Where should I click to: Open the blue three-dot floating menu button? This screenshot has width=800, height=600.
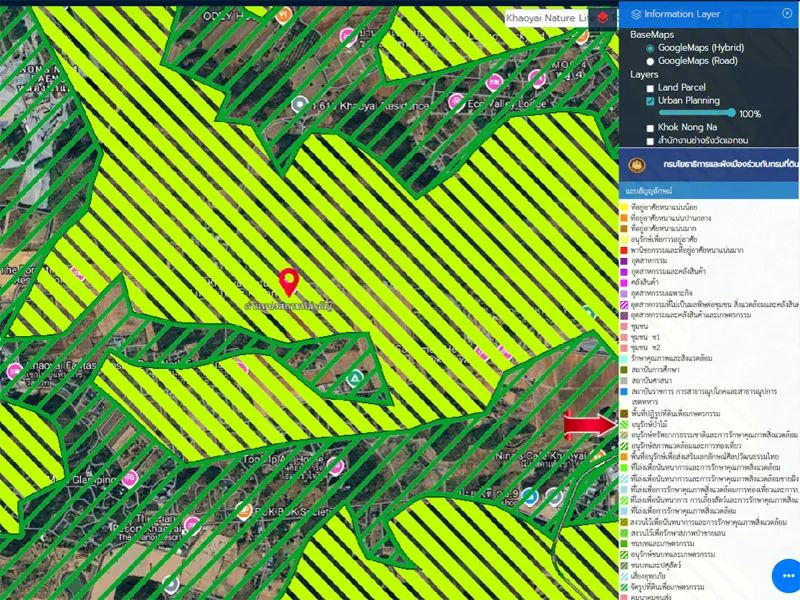tap(786, 576)
